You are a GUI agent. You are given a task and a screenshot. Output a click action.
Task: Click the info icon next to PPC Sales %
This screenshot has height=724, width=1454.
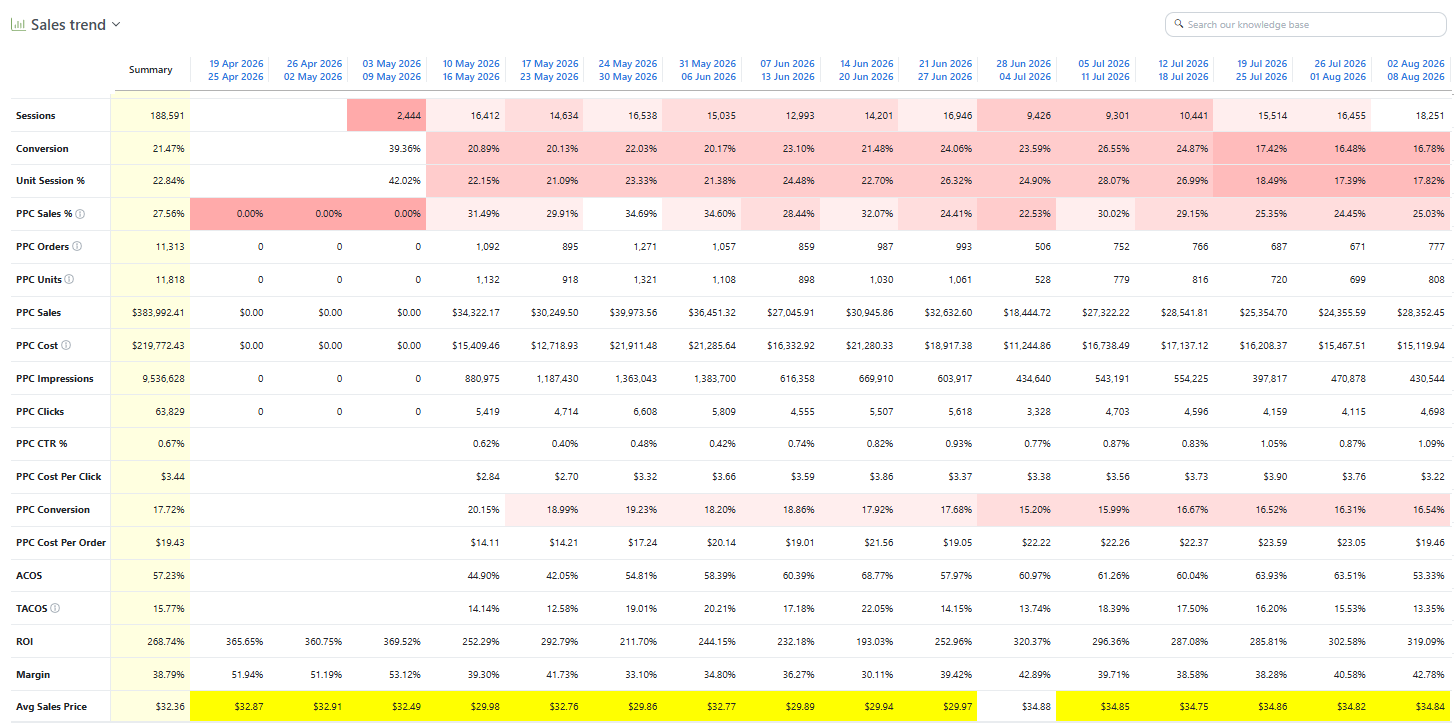click(80, 214)
